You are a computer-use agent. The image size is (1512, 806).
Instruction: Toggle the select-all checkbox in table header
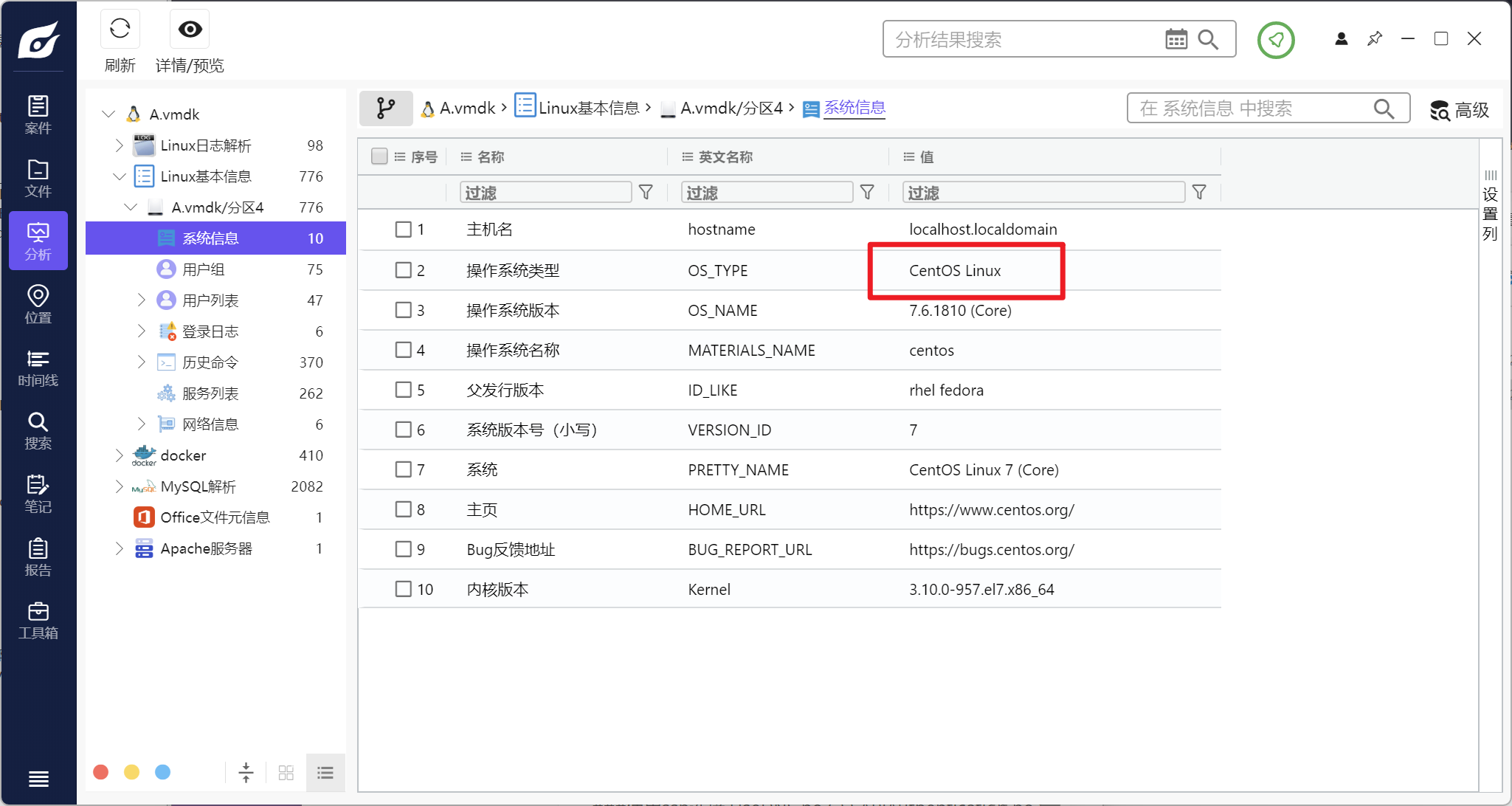pyautogui.click(x=379, y=156)
